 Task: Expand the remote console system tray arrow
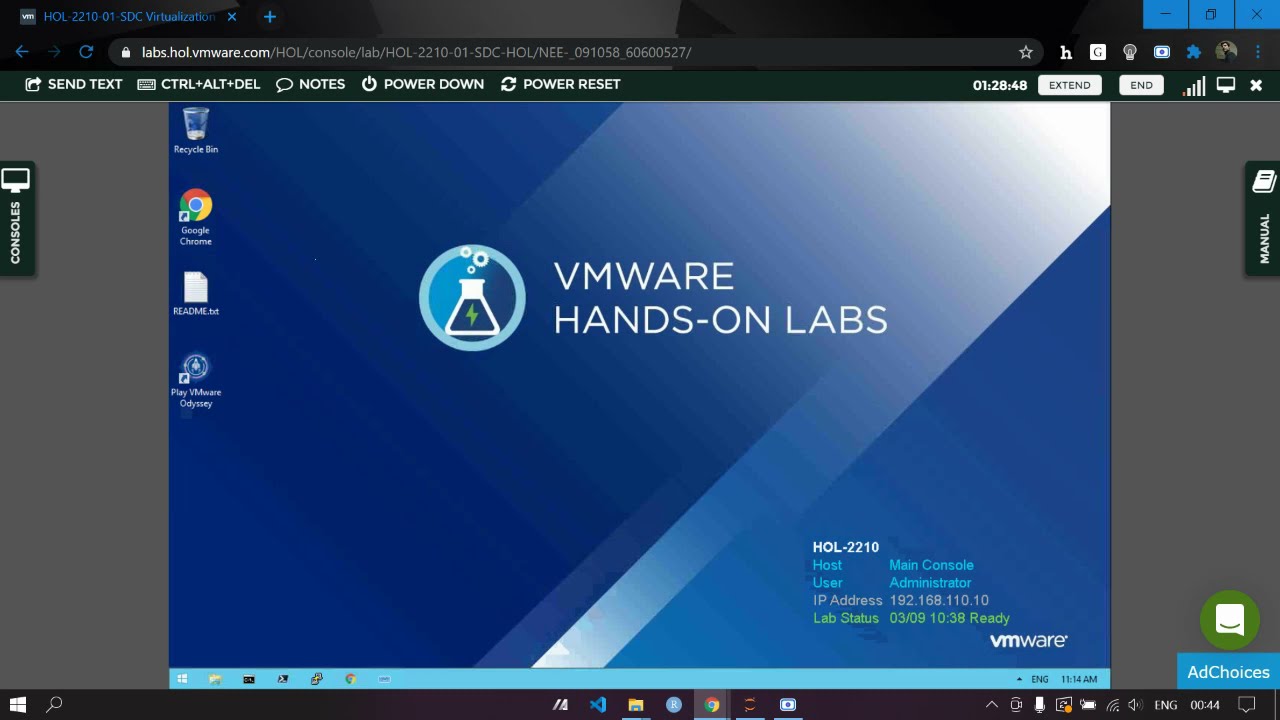click(x=1019, y=679)
